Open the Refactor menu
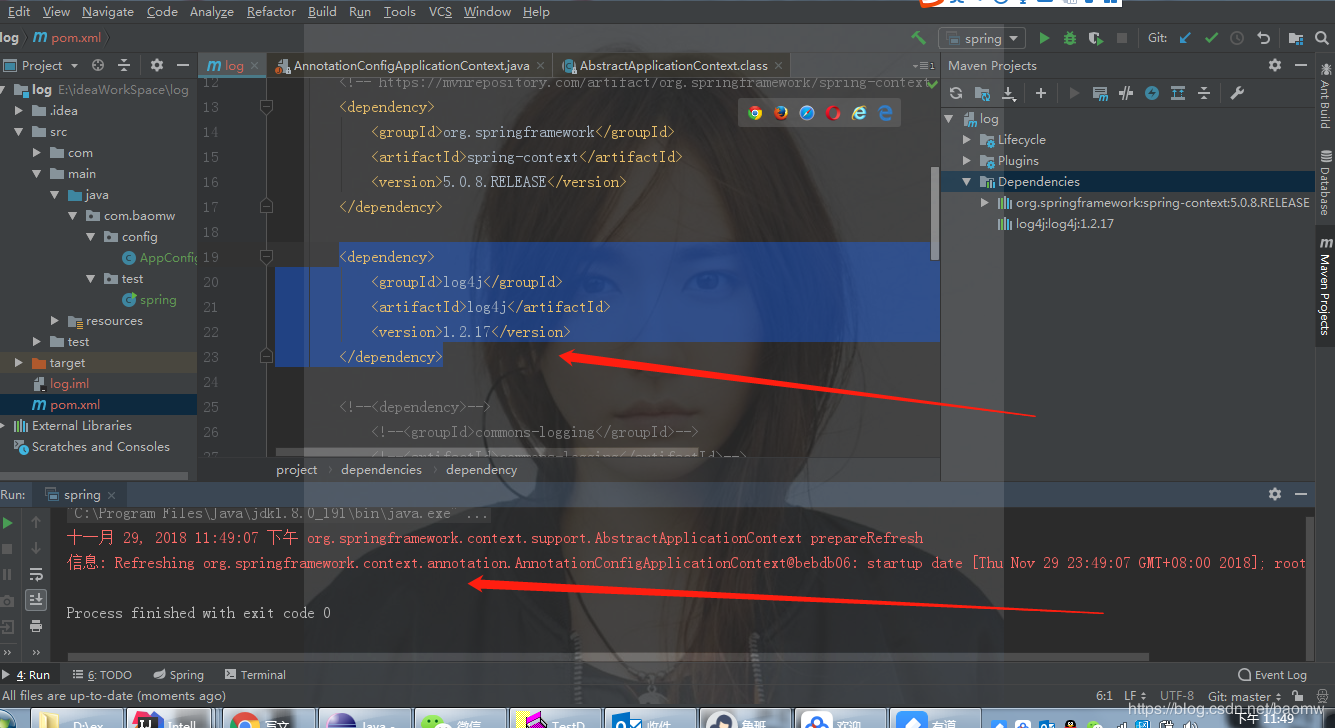The image size is (1335, 728). coord(271,12)
